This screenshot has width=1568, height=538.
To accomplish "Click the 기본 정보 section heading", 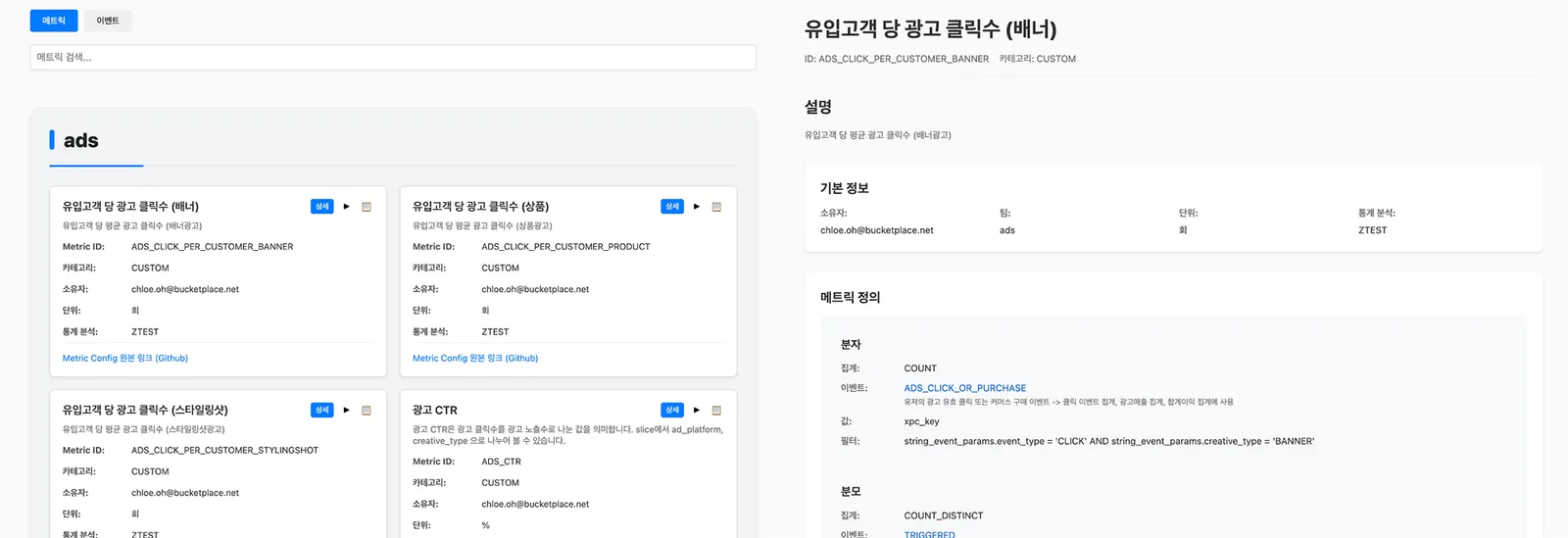I will 845,188.
